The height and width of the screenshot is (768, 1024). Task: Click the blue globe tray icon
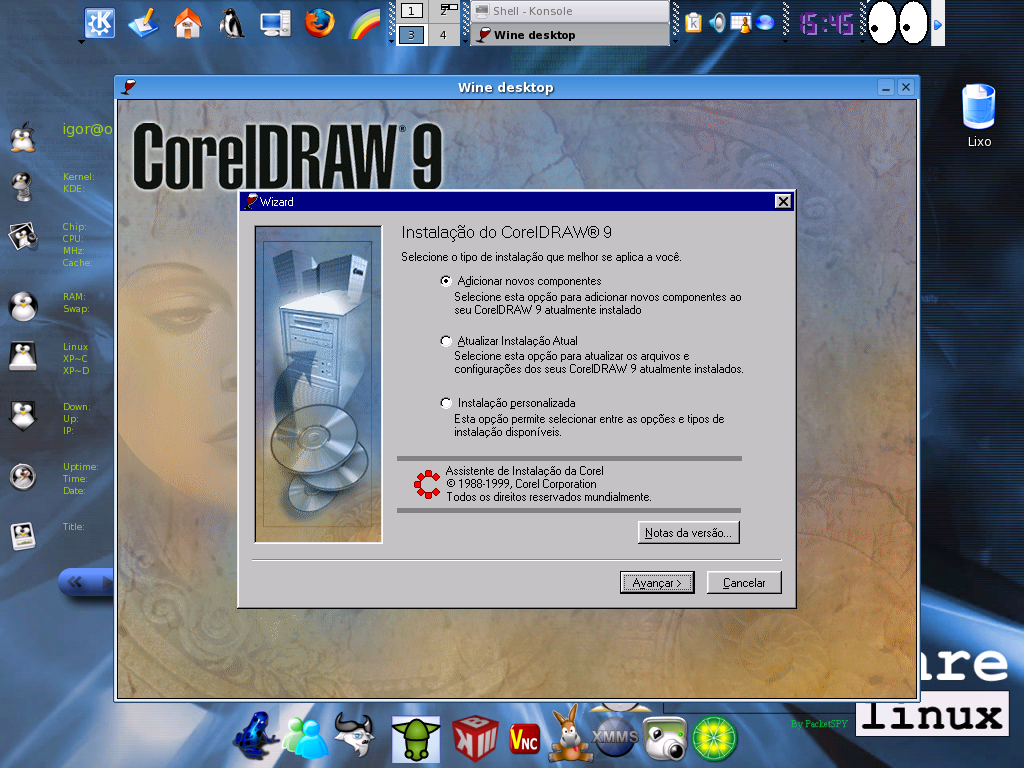point(765,24)
